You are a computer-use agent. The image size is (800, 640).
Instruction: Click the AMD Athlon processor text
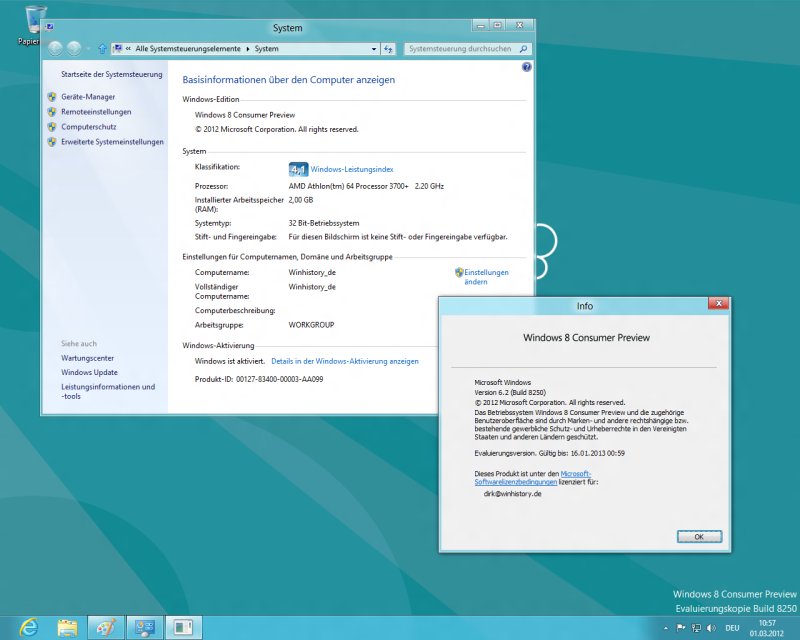coord(366,186)
